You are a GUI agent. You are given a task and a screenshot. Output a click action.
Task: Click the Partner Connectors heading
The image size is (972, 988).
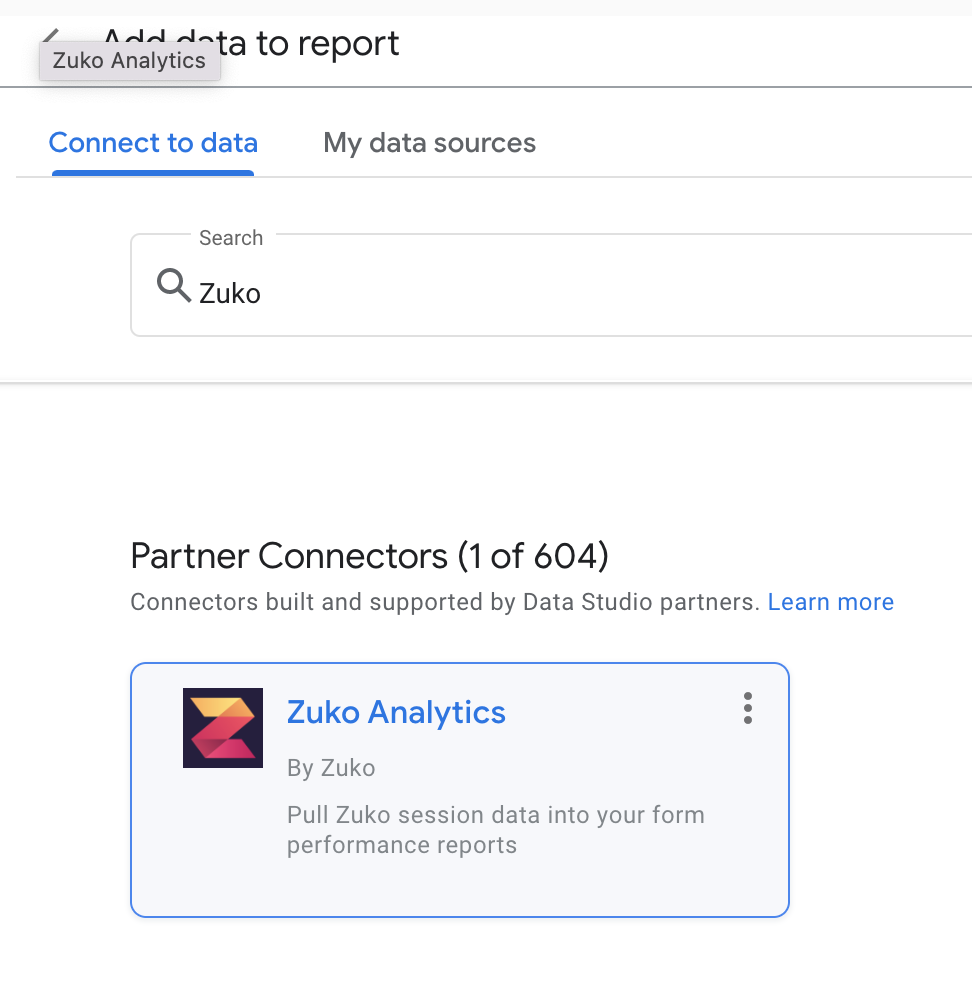370,556
